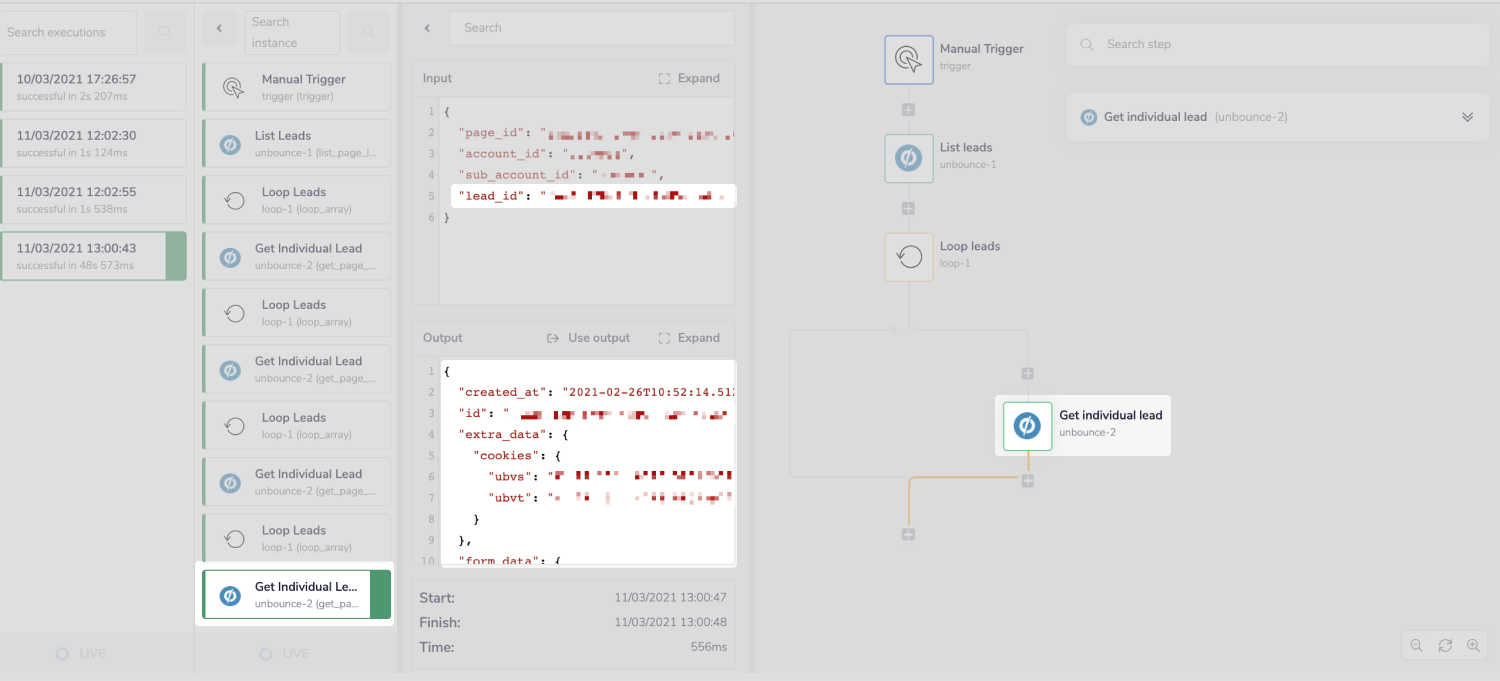Click the Get individual lead Unbounce icon
Image resolution: width=1500 pixels, height=681 pixels.
click(x=1026, y=425)
